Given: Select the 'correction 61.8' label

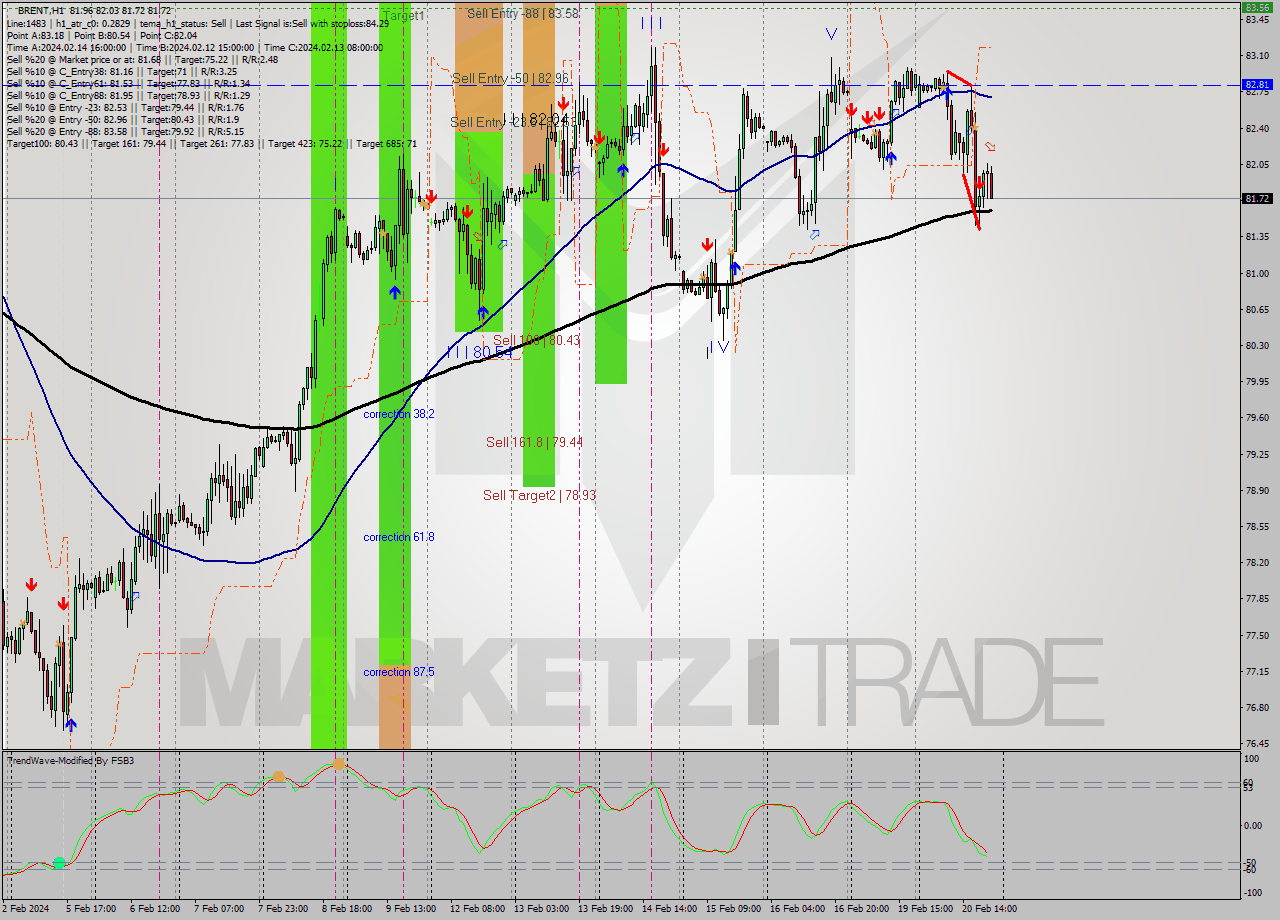Looking at the screenshot, I should [x=399, y=537].
